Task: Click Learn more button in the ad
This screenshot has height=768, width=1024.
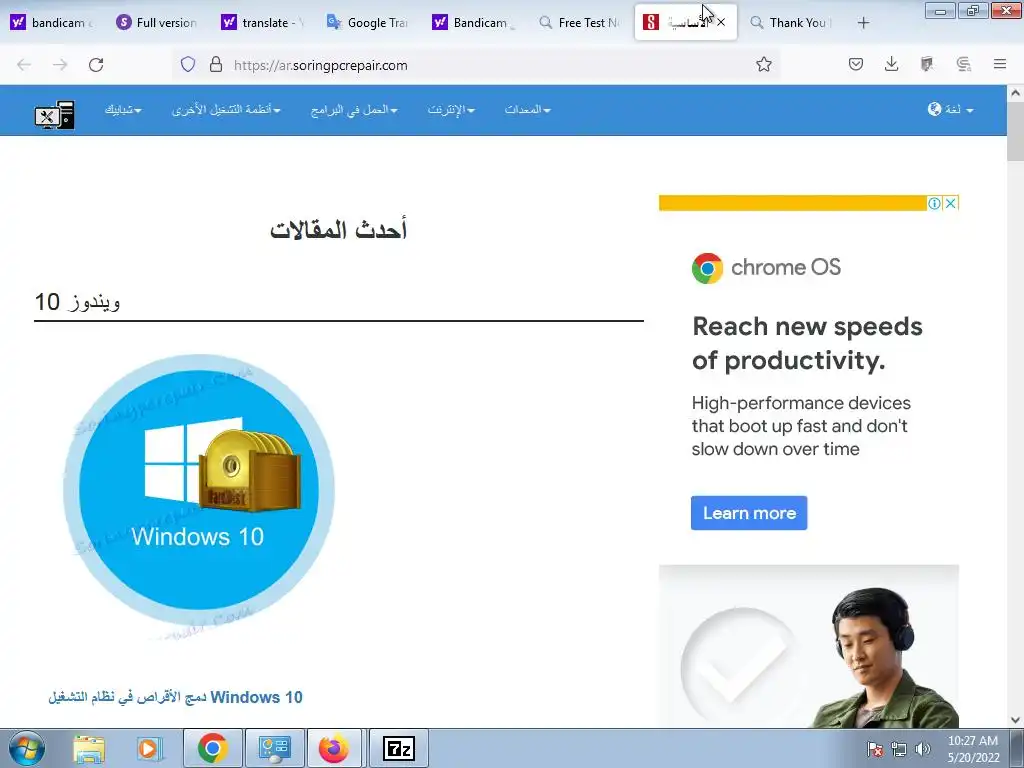Action: pos(749,513)
